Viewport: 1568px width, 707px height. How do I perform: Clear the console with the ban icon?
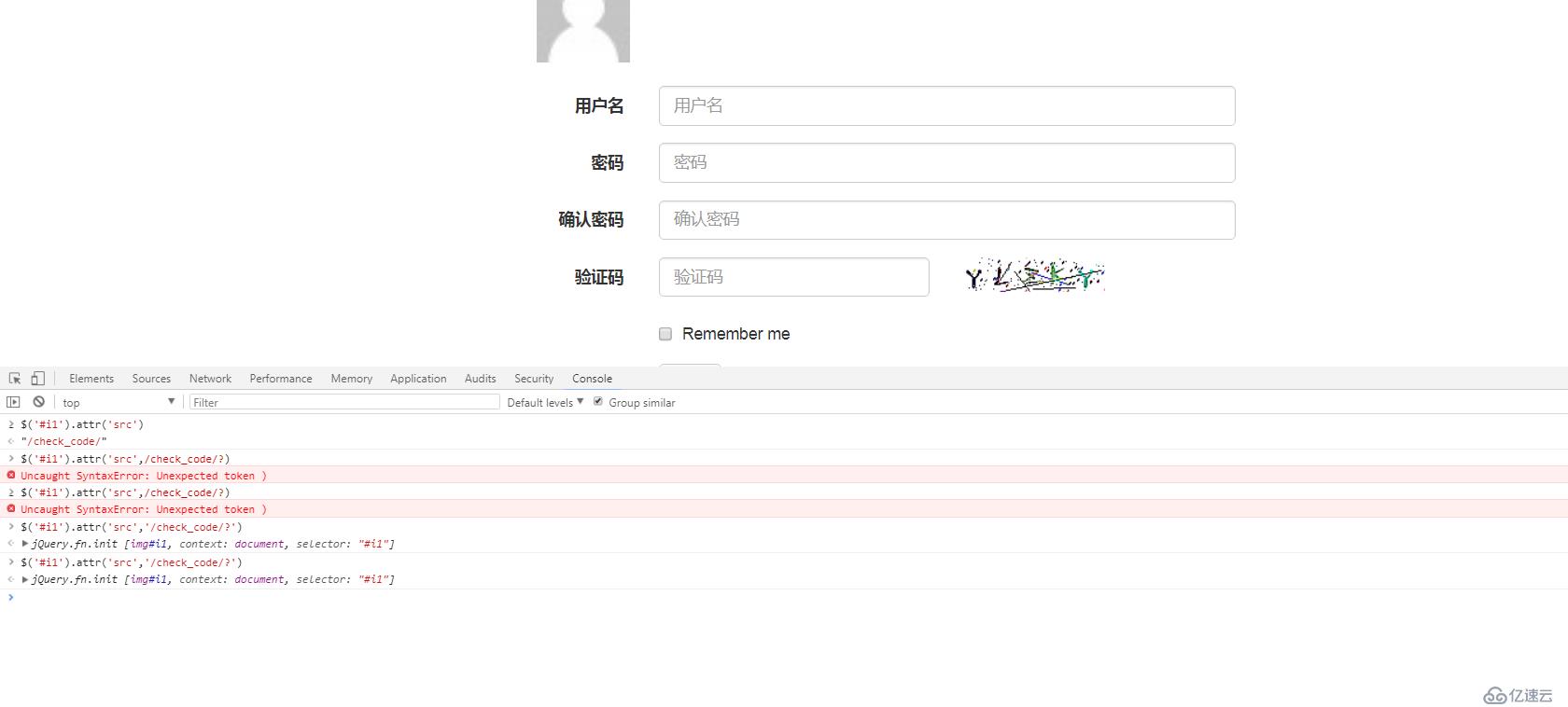point(38,402)
